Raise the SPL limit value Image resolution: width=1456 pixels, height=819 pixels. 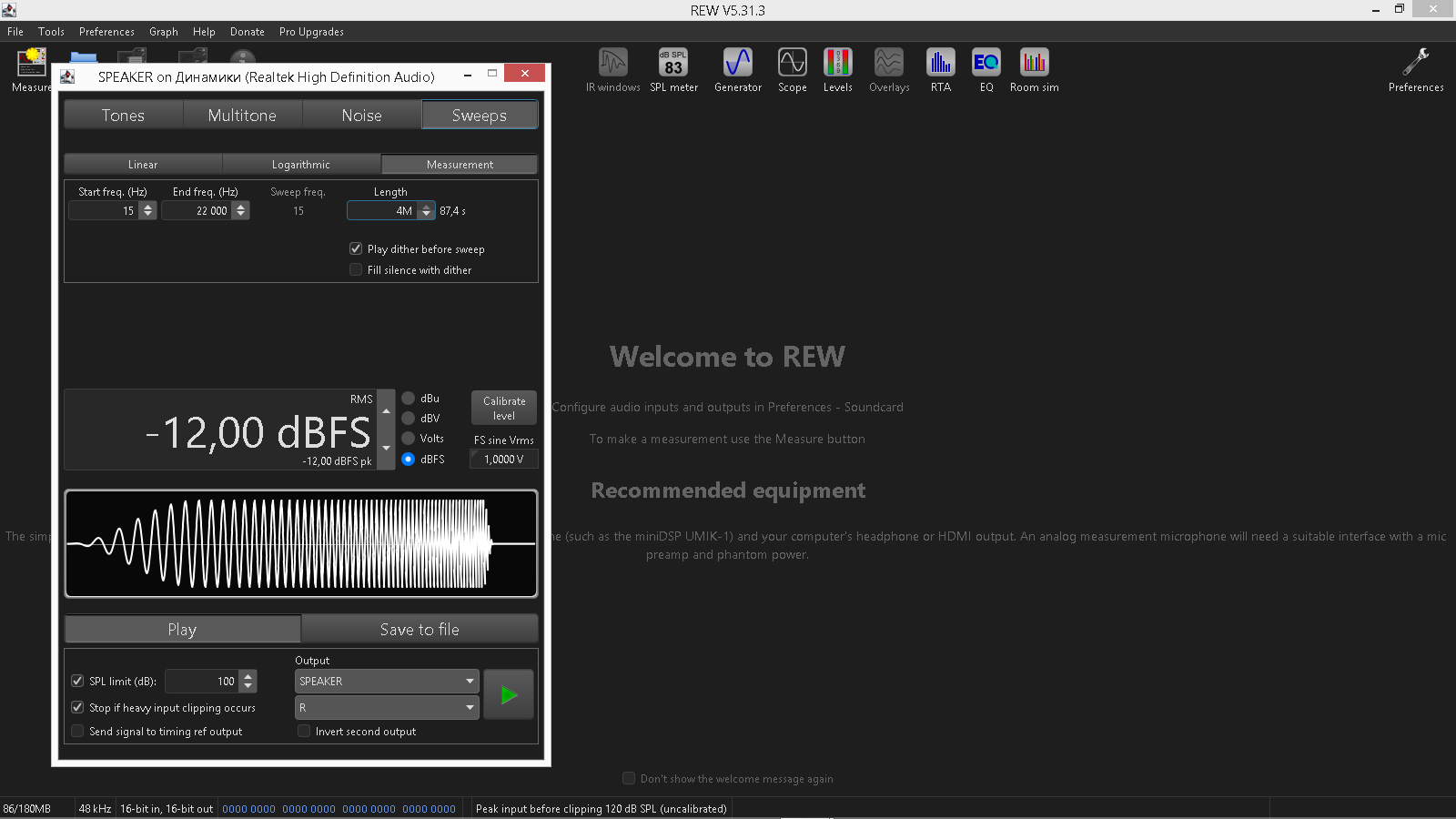tap(248, 676)
